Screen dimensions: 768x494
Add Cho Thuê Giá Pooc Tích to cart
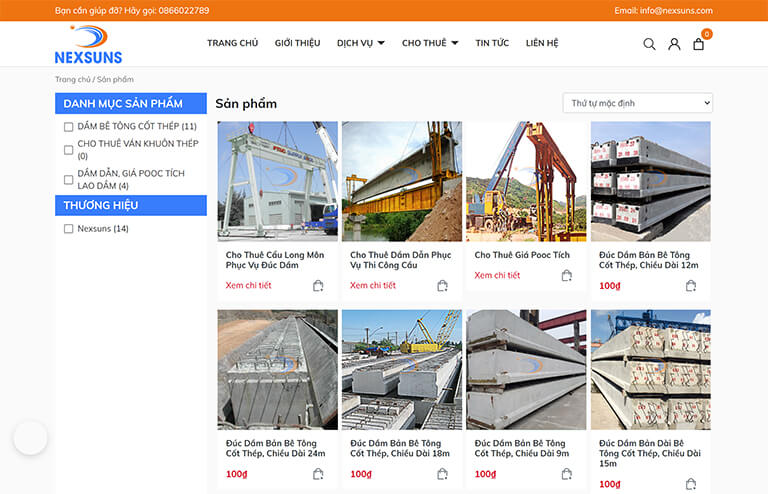coord(567,276)
